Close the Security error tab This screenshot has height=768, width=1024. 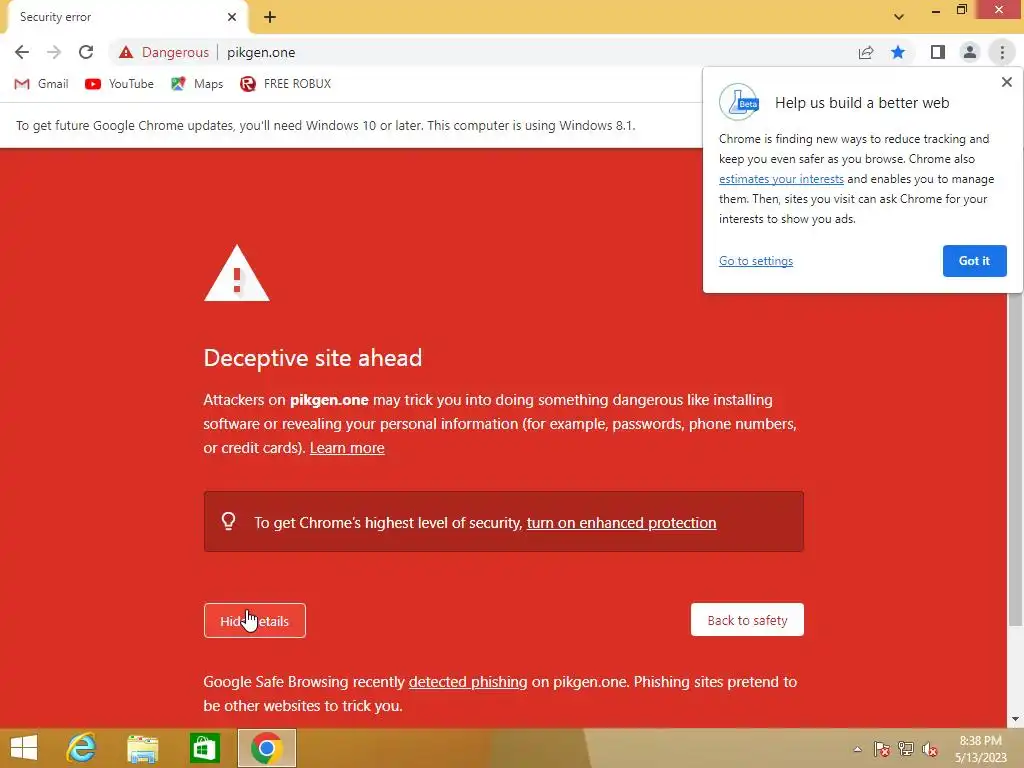[232, 17]
